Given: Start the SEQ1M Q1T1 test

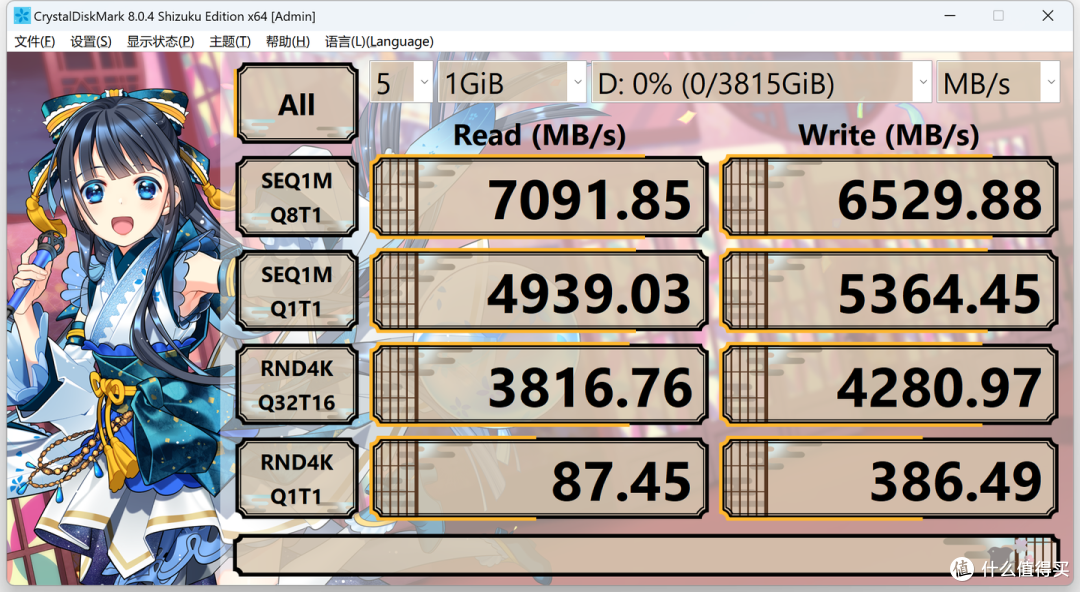Looking at the screenshot, I should tap(297, 291).
